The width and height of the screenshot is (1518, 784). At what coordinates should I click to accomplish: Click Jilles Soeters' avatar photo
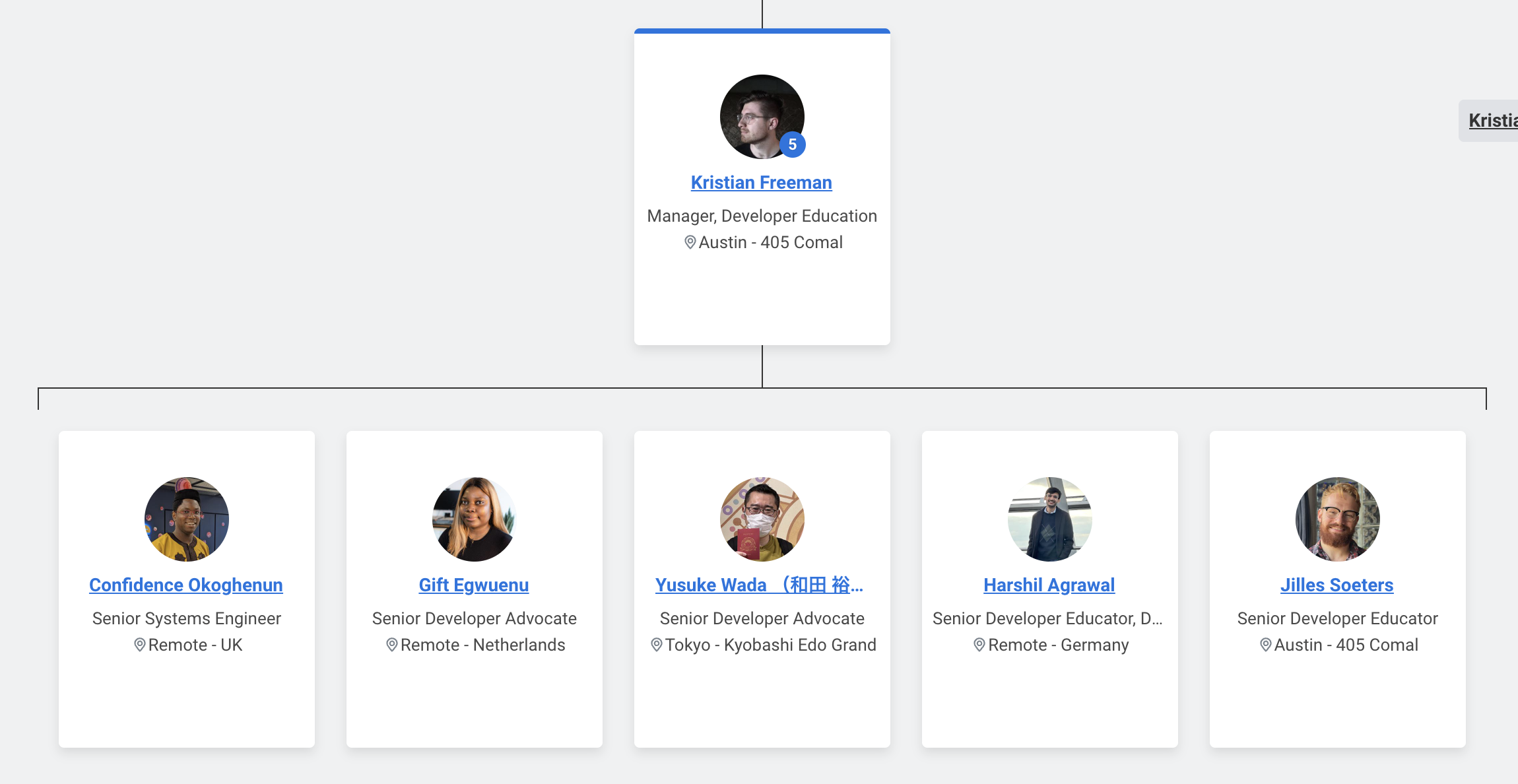point(1337,519)
